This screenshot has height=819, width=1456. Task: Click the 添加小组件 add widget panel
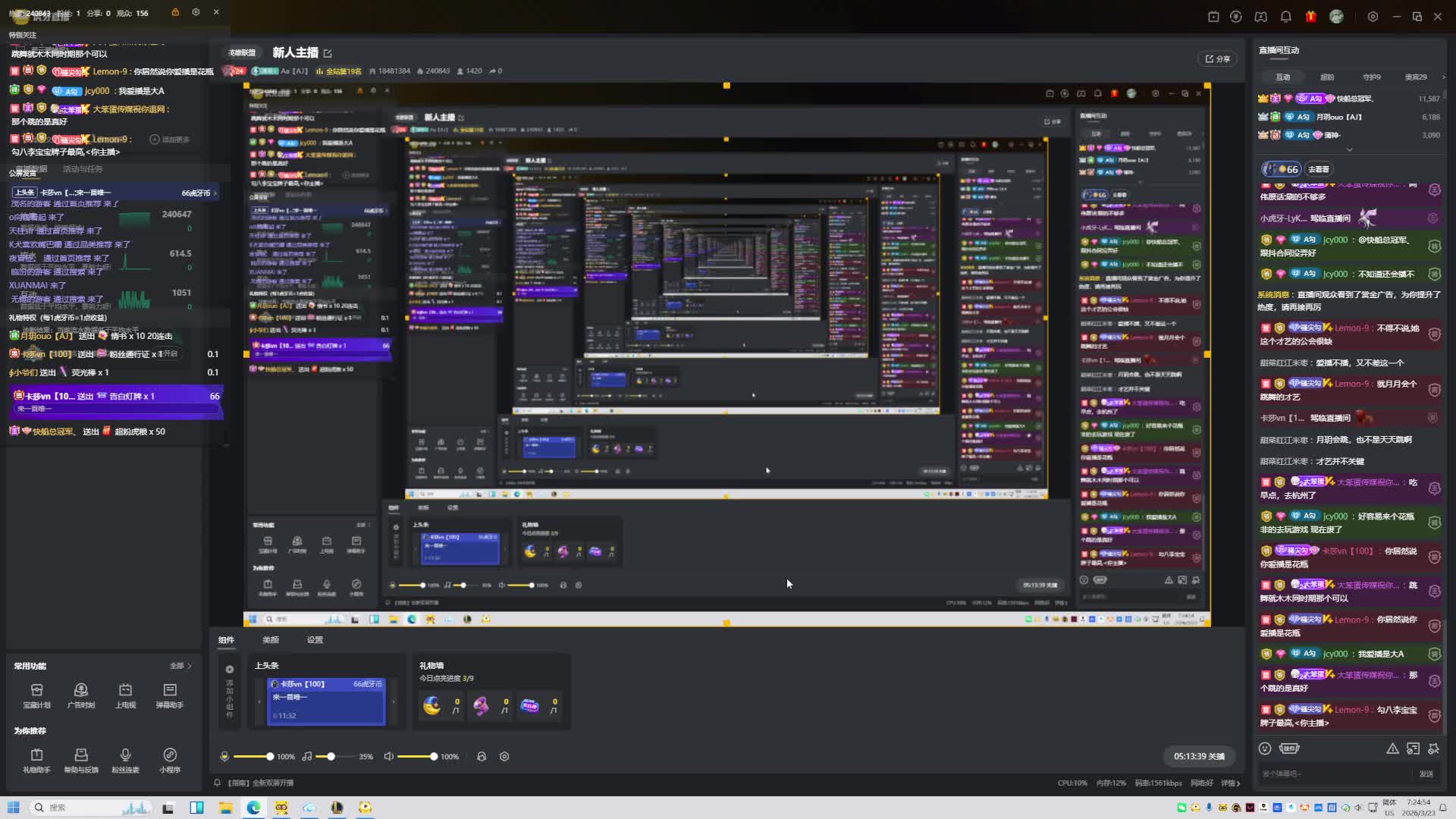pos(230,691)
